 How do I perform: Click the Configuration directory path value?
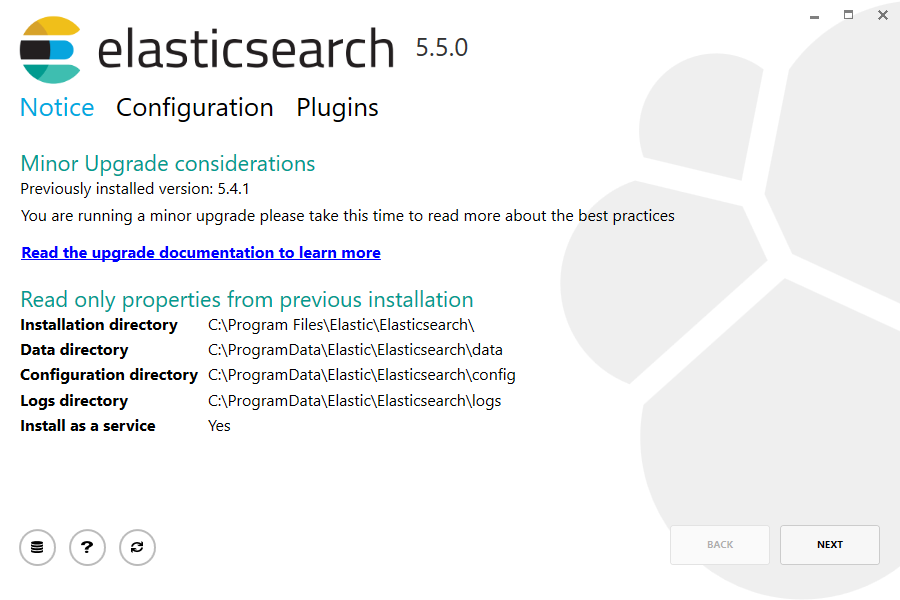coord(362,375)
